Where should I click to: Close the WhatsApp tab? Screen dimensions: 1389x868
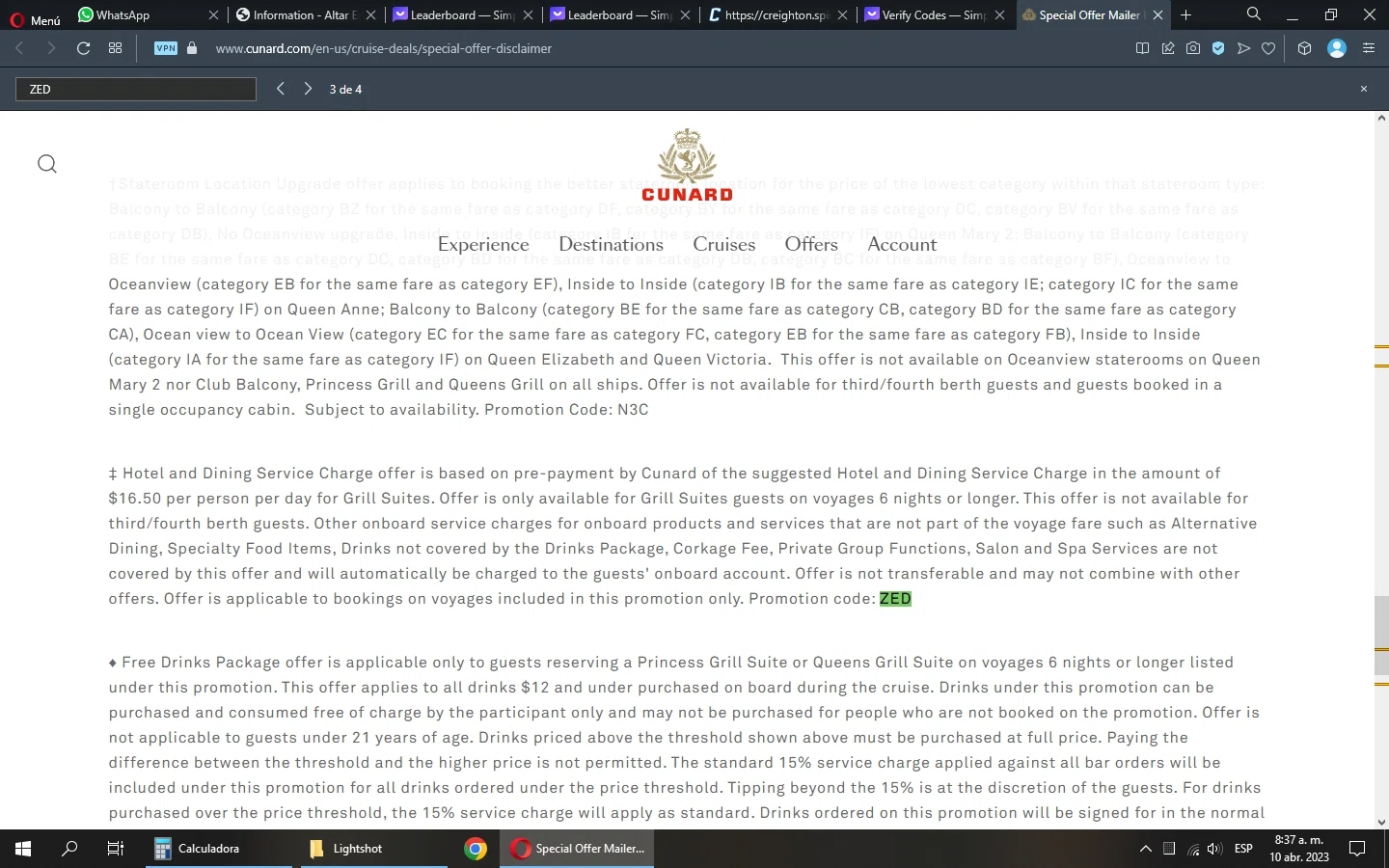click(213, 15)
